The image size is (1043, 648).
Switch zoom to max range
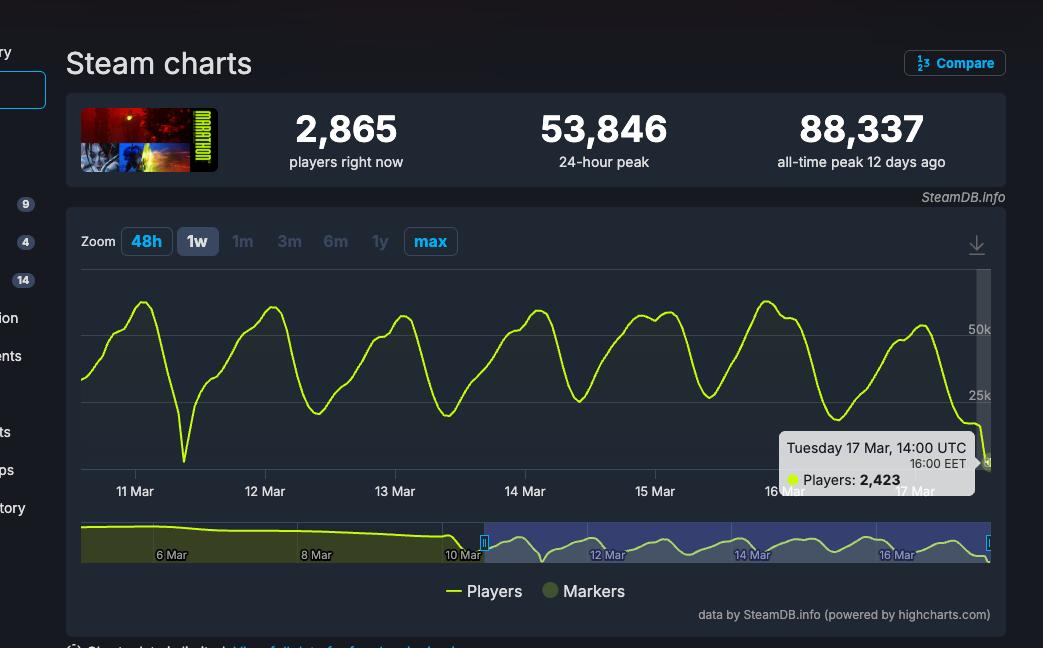click(x=430, y=241)
